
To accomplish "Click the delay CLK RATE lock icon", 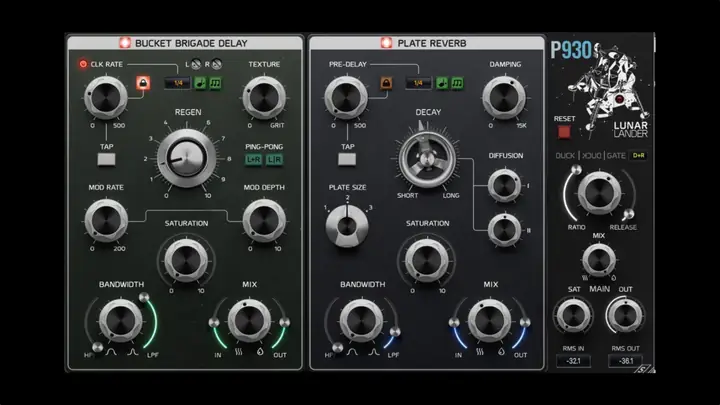I will (x=143, y=83).
